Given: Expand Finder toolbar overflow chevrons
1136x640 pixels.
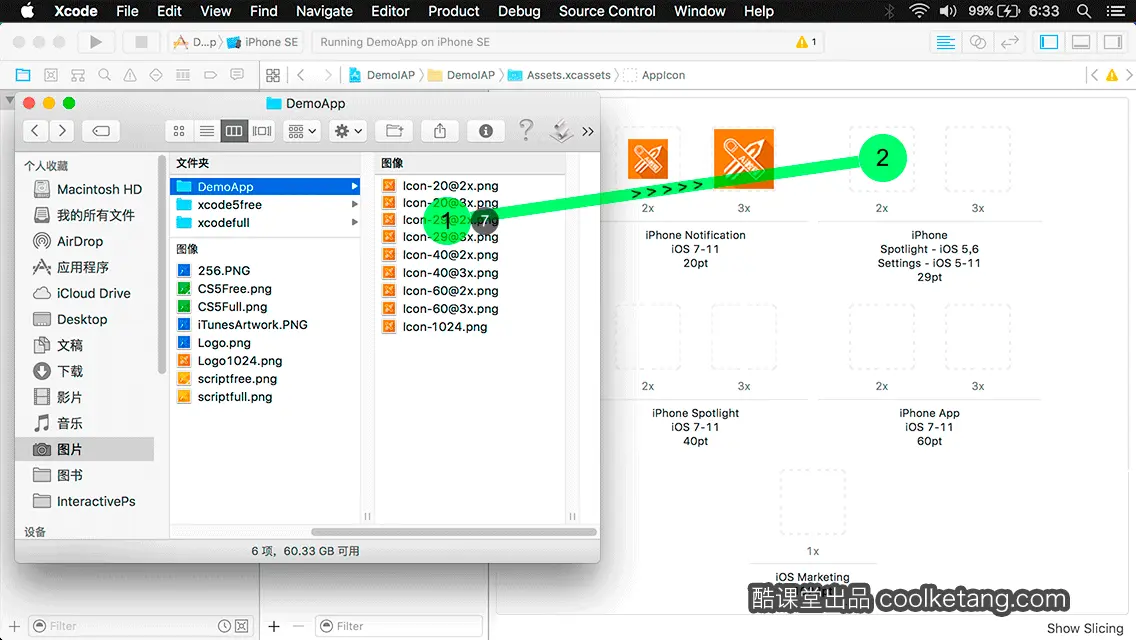Looking at the screenshot, I should click(x=588, y=131).
